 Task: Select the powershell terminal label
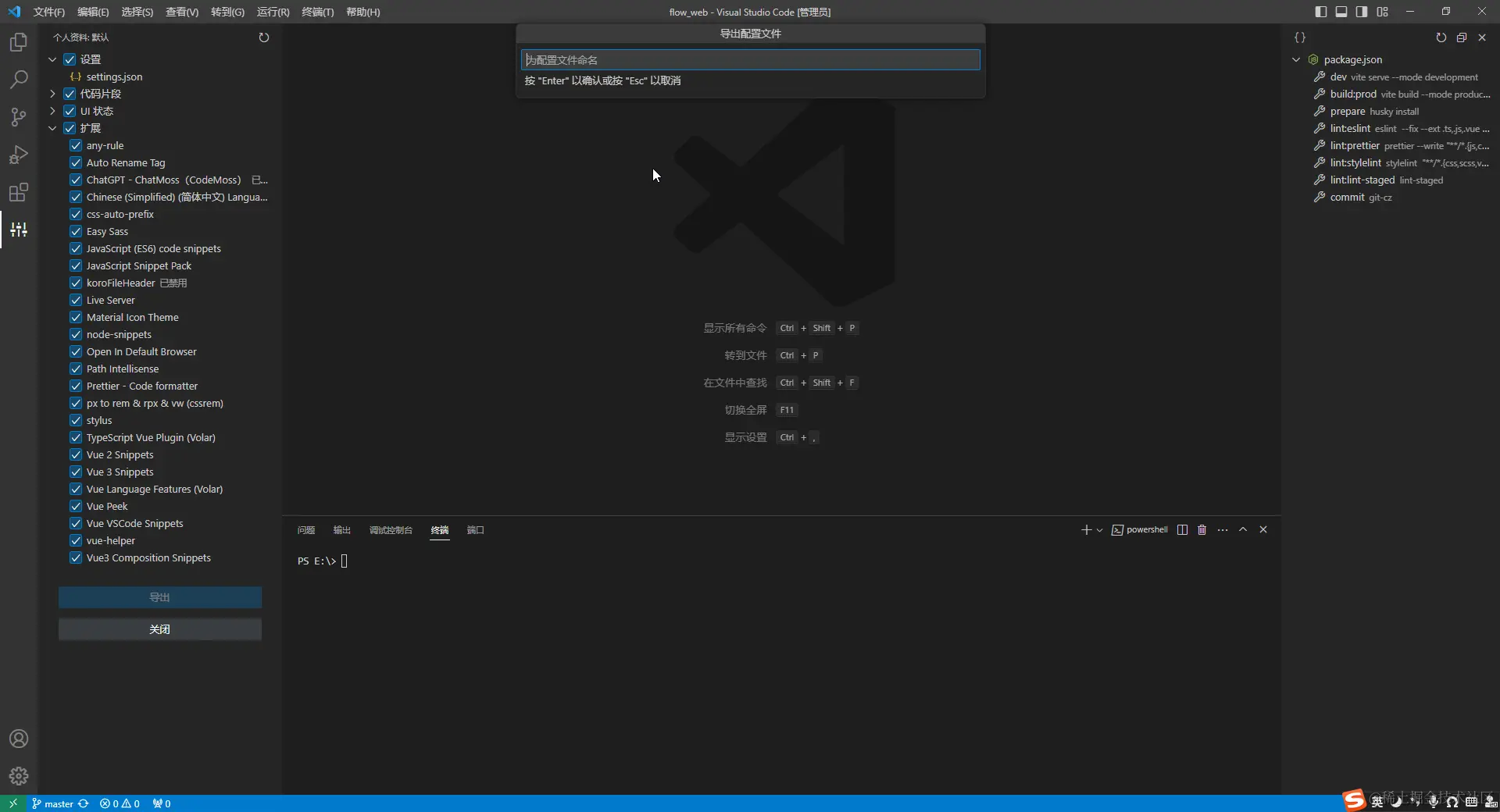1140,530
